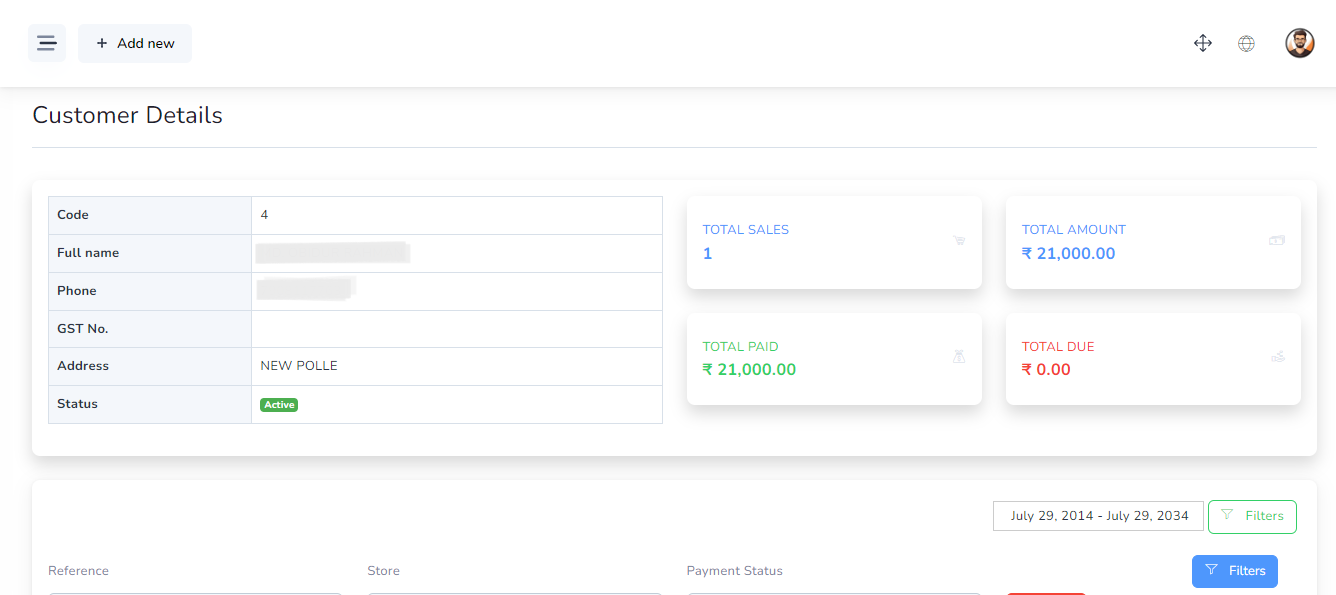Click the green outlined Filters button
The width and height of the screenshot is (1336, 595).
1252,516
